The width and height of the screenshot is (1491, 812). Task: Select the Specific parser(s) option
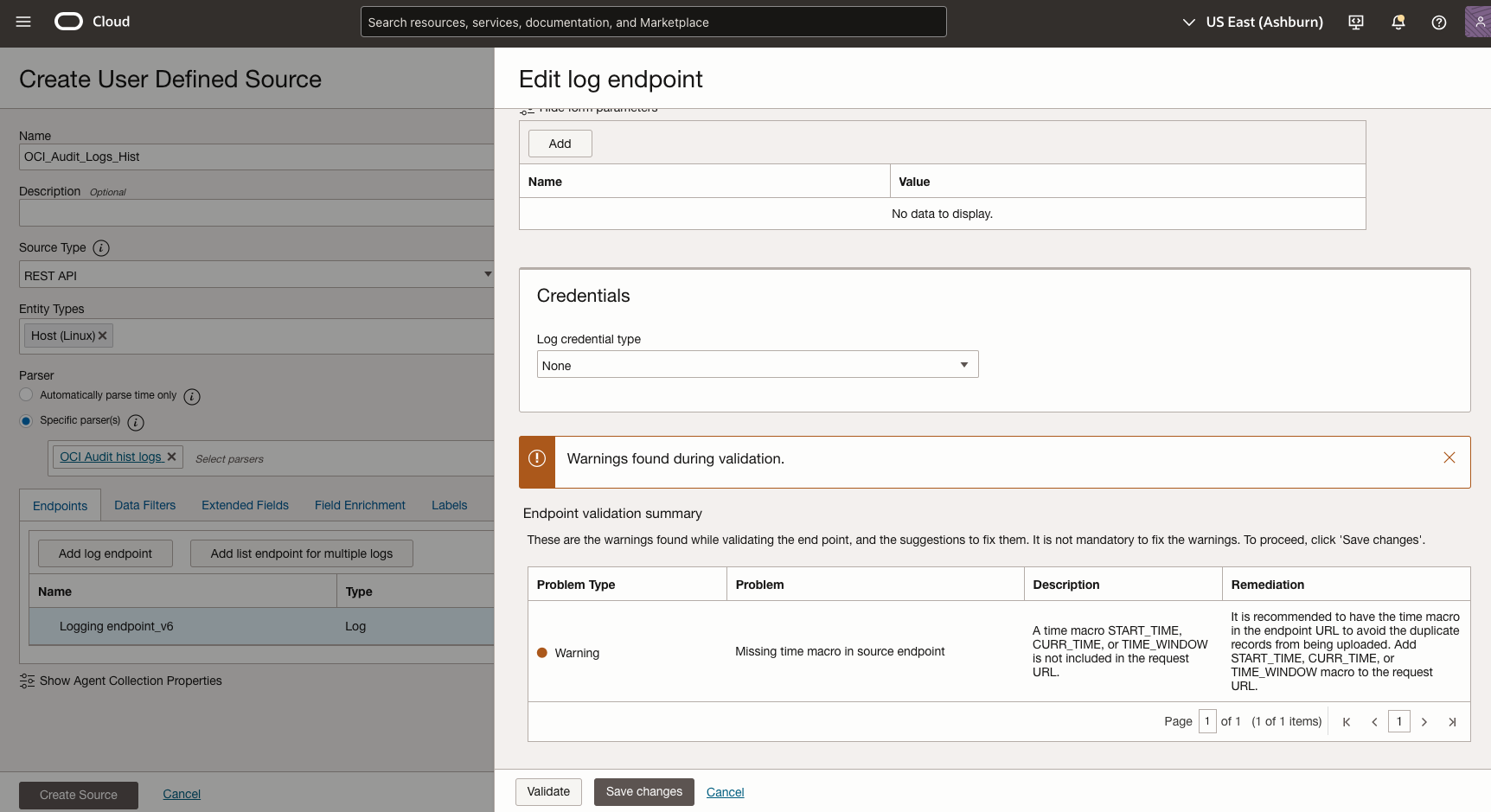pyautogui.click(x=26, y=420)
